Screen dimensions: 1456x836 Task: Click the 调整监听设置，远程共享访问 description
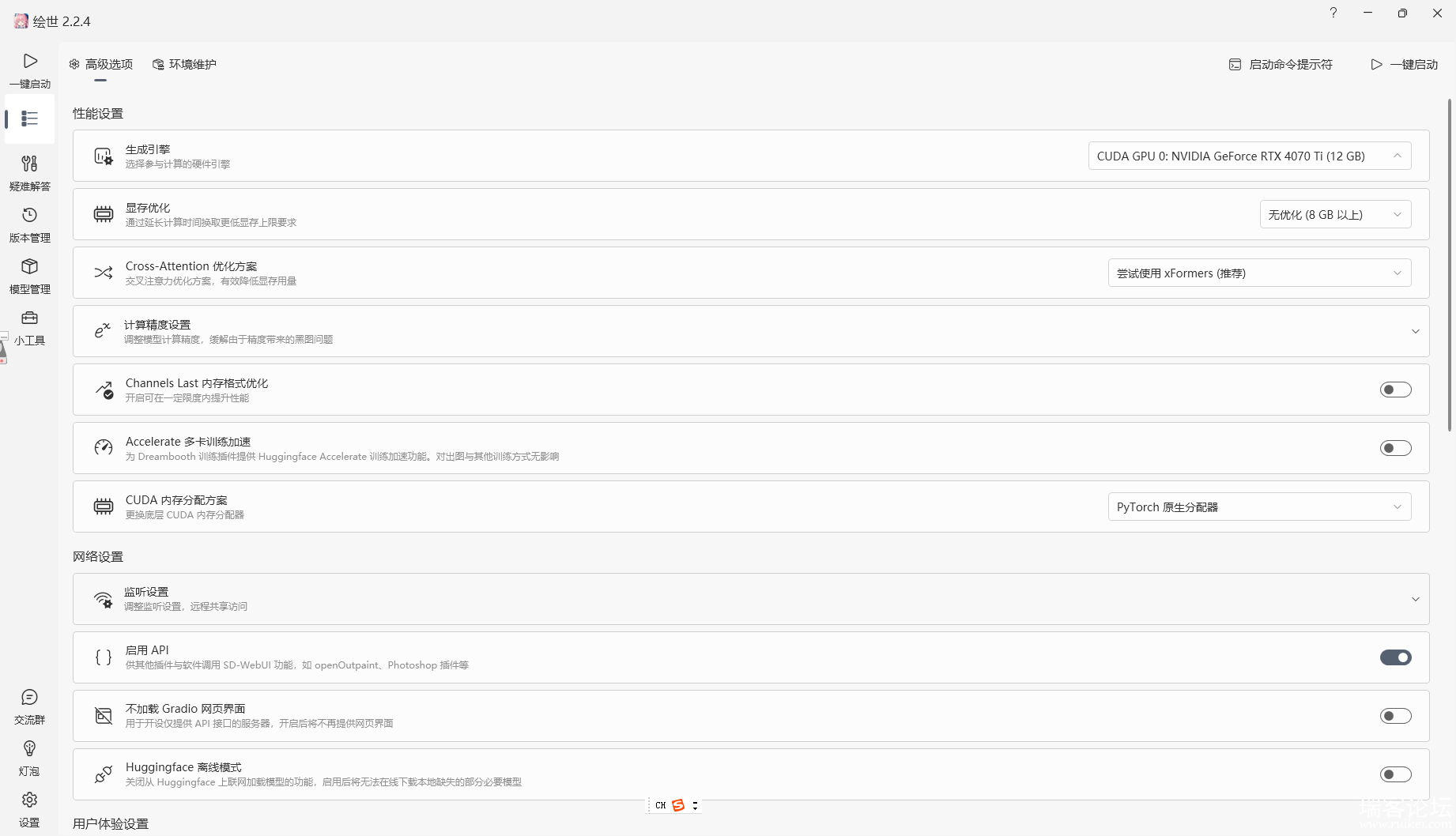pyautogui.click(x=186, y=607)
